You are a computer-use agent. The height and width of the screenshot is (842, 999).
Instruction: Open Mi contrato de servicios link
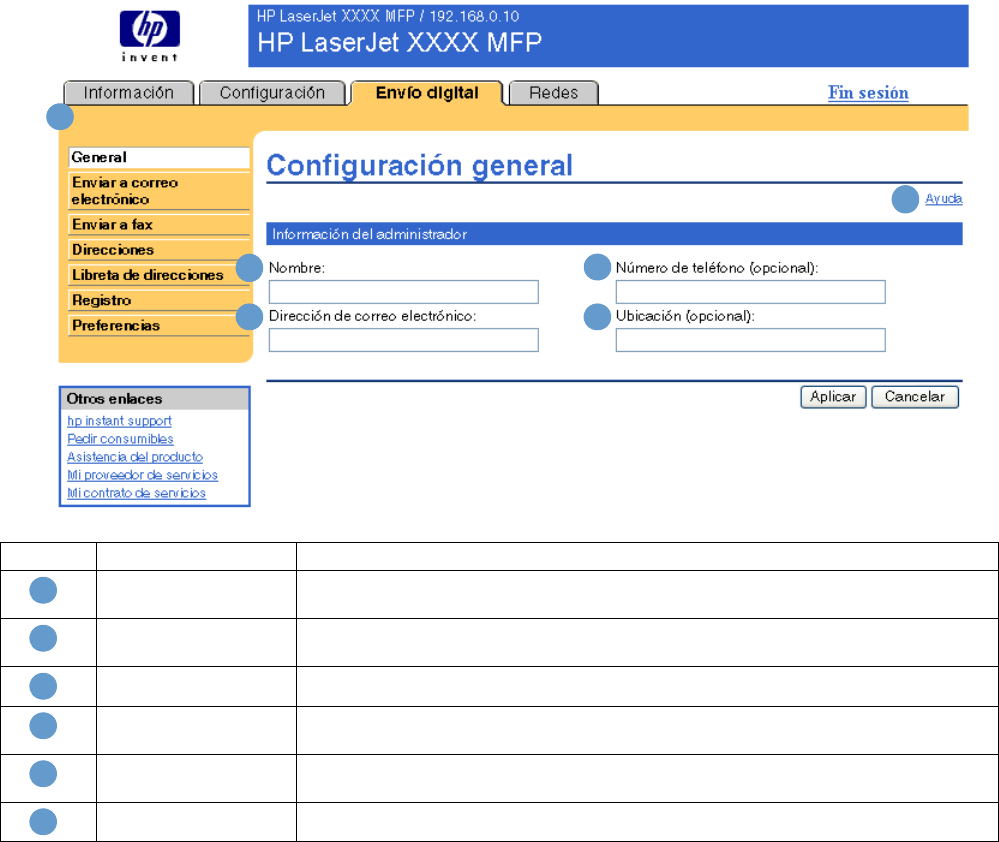136,493
